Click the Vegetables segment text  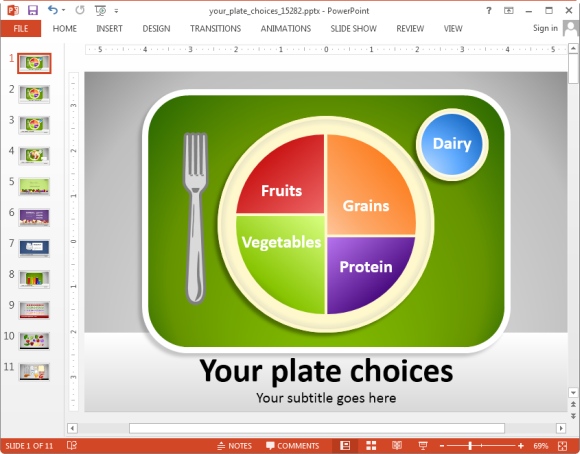click(x=281, y=242)
